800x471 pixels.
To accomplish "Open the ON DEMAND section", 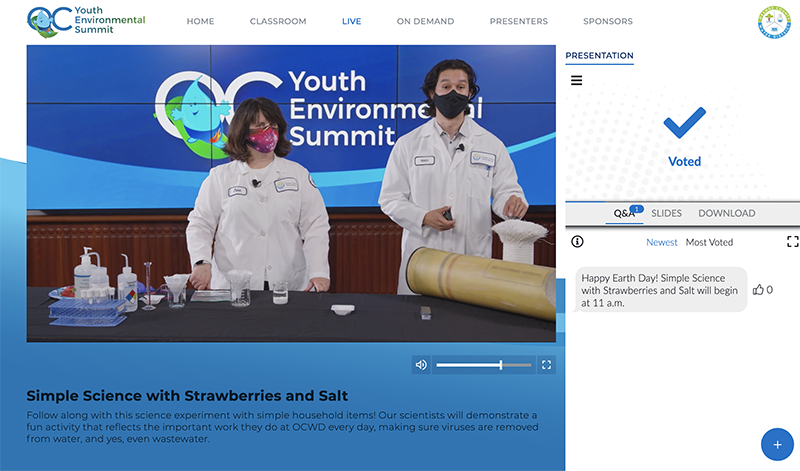I will click(426, 21).
